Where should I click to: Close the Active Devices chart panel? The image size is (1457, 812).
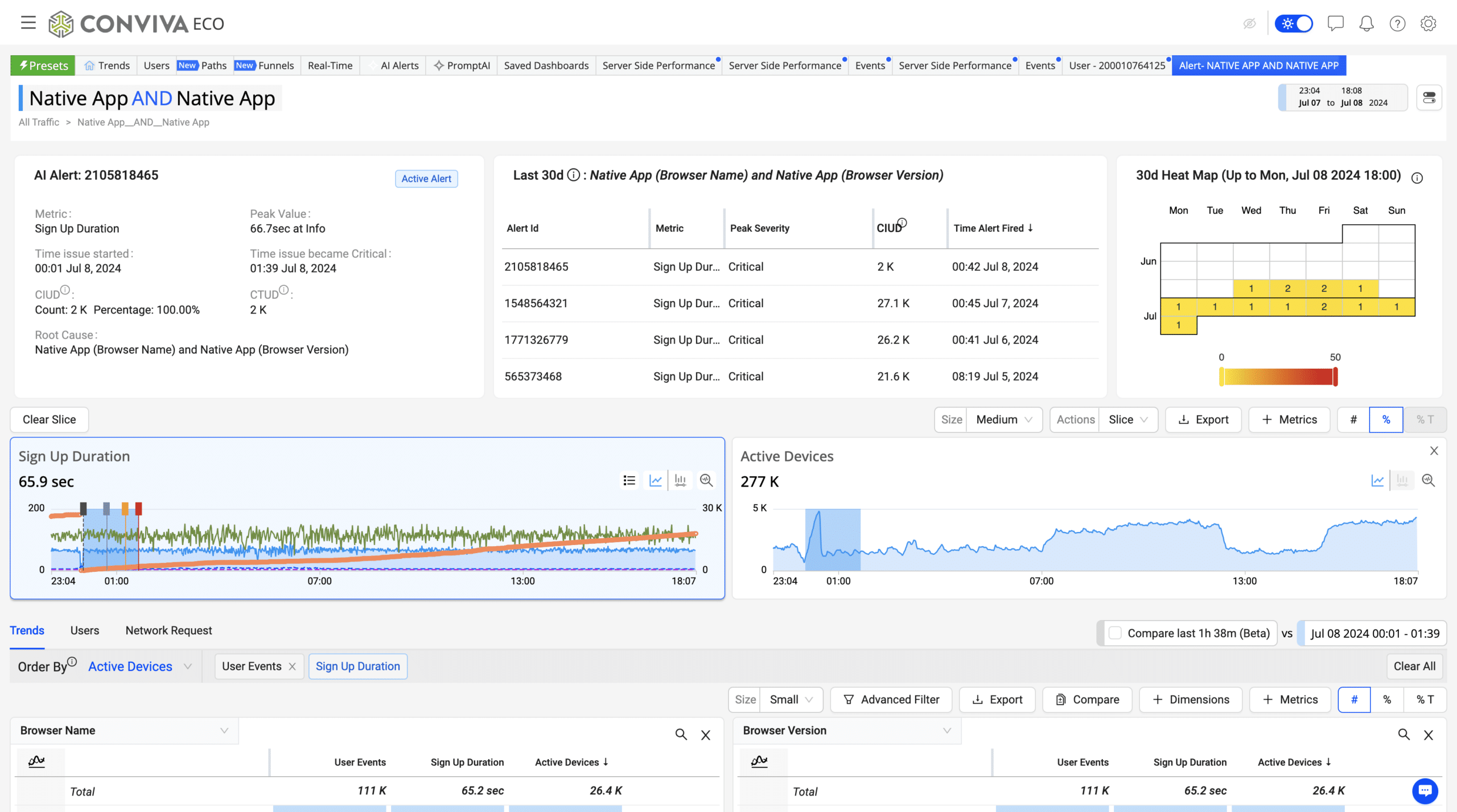point(1434,451)
